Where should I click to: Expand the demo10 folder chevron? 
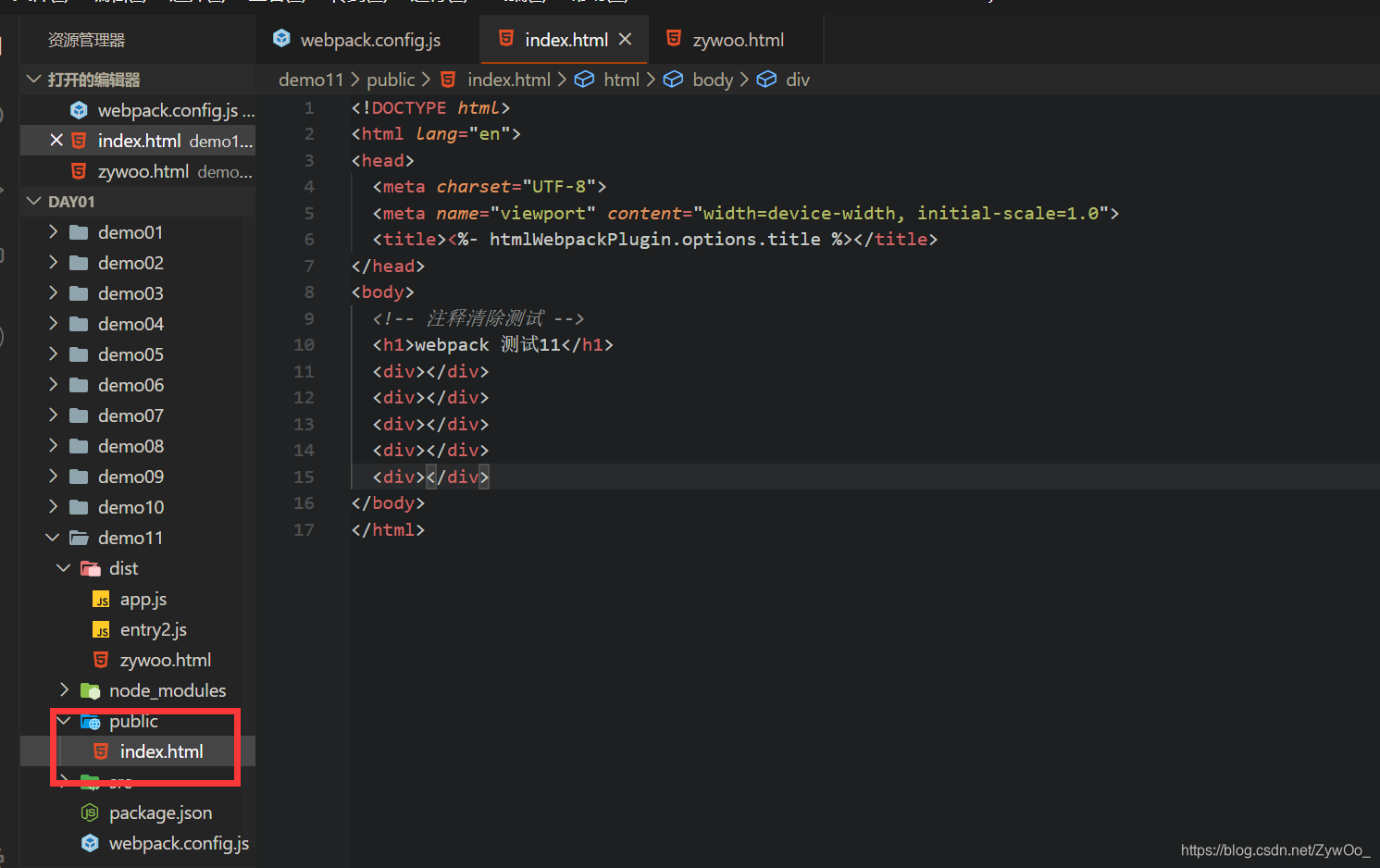pos(54,506)
